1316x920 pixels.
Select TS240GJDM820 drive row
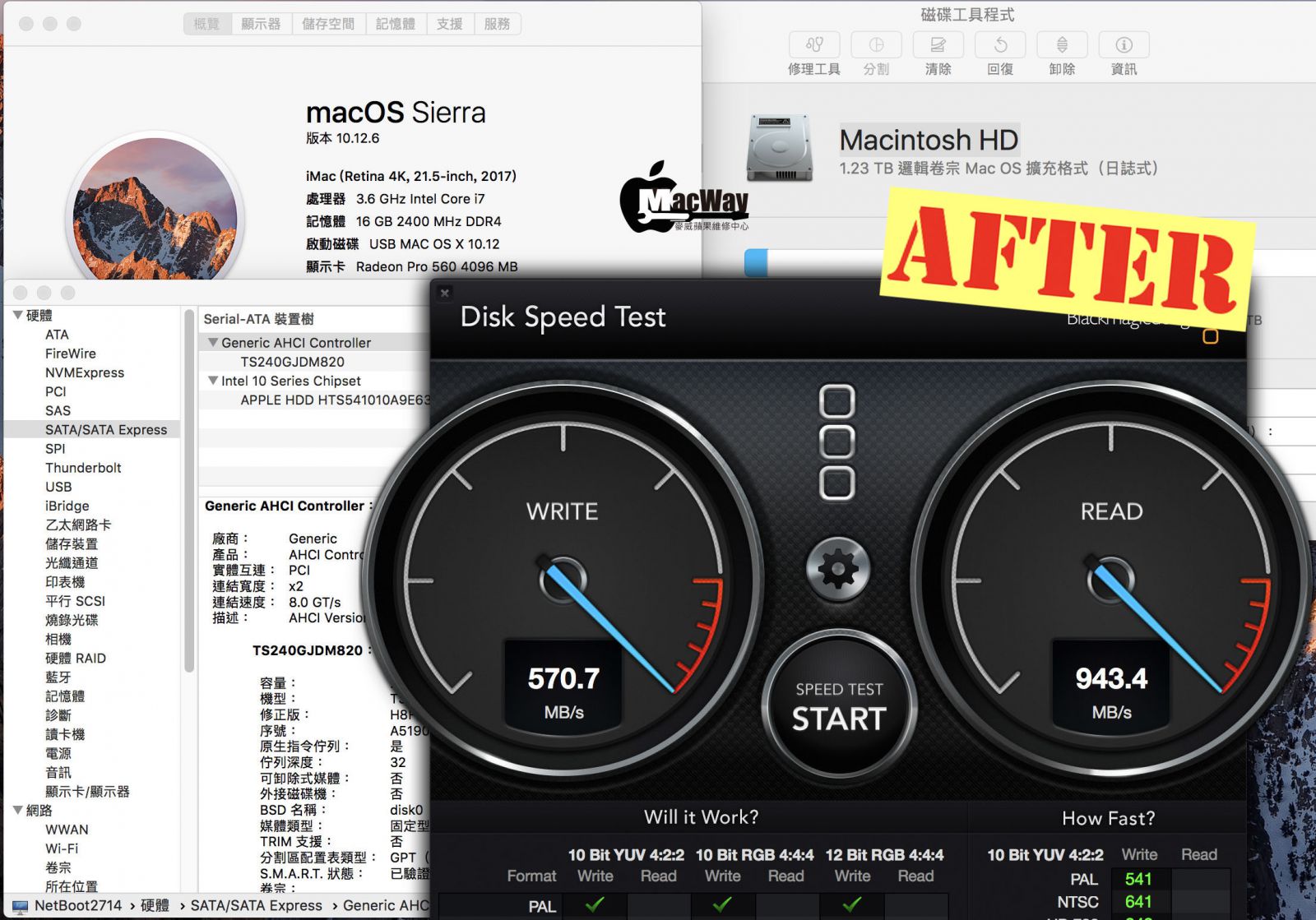[x=313, y=362]
